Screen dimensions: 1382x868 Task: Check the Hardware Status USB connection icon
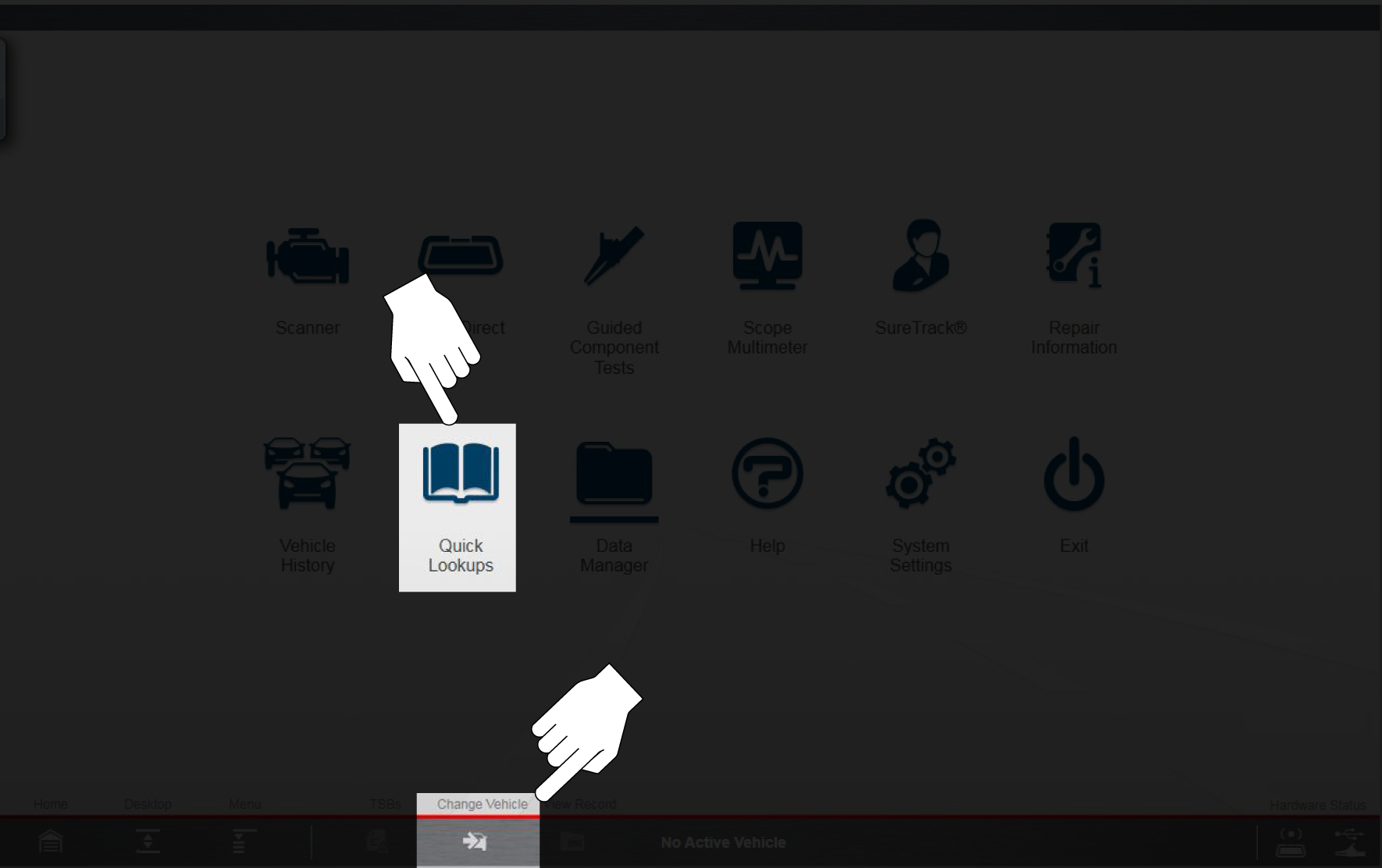tap(1348, 841)
